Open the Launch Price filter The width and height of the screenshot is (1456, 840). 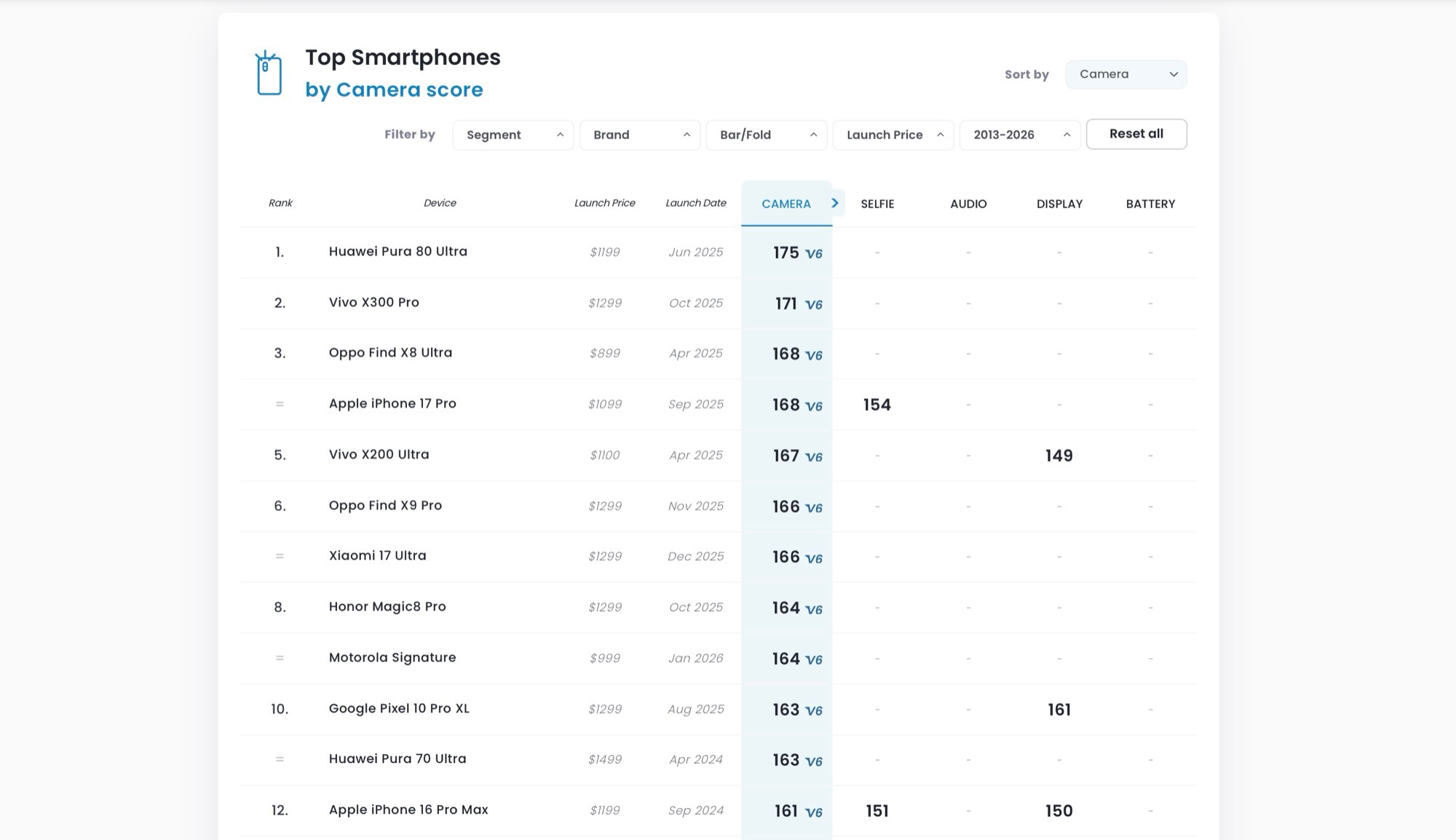click(x=893, y=135)
